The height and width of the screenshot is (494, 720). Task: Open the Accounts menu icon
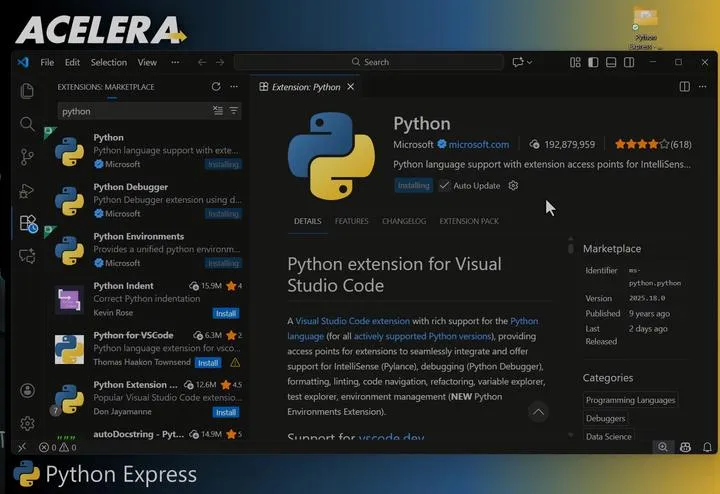click(28, 391)
